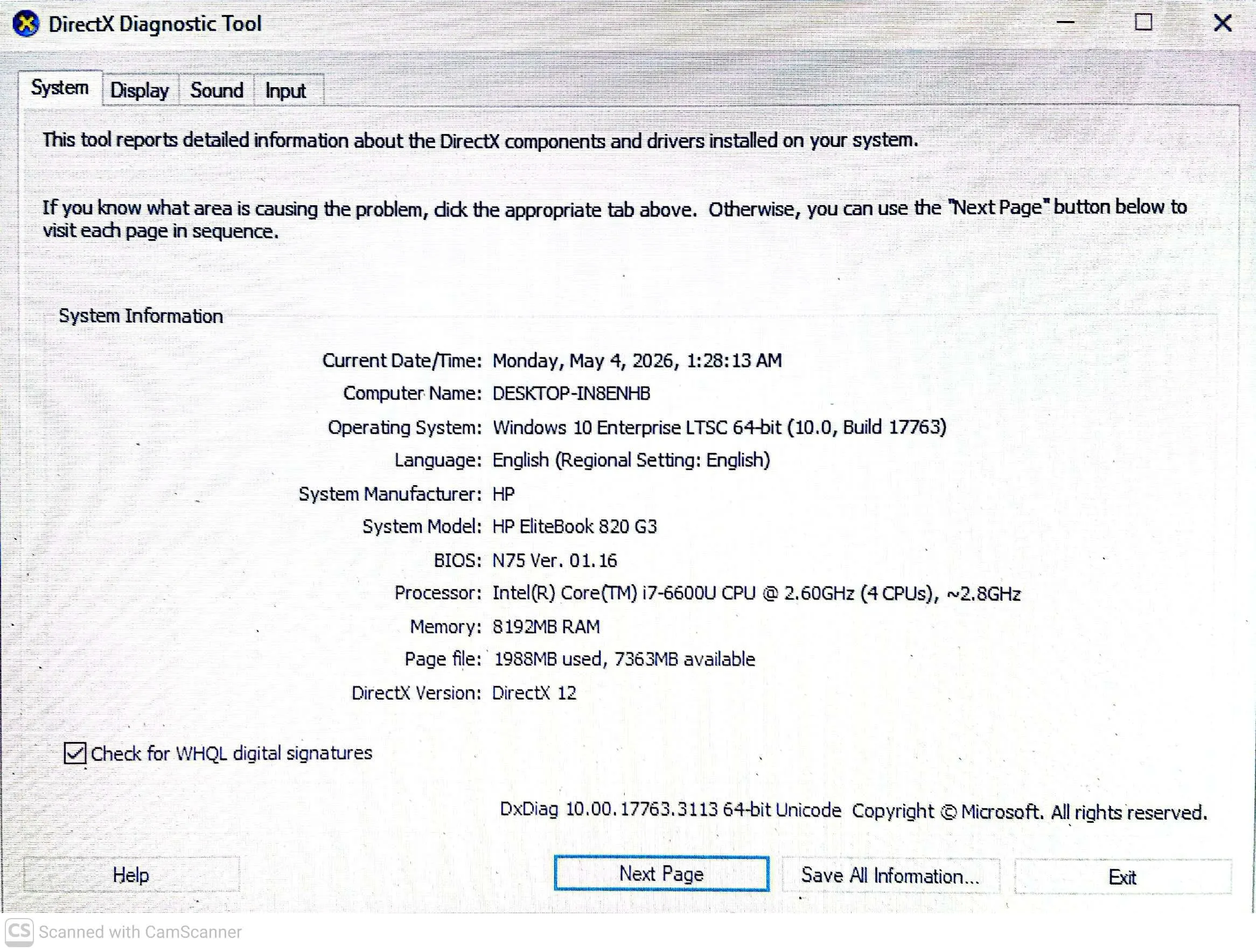Open the Input tab
This screenshot has height=952, width=1256.
pyautogui.click(x=285, y=90)
